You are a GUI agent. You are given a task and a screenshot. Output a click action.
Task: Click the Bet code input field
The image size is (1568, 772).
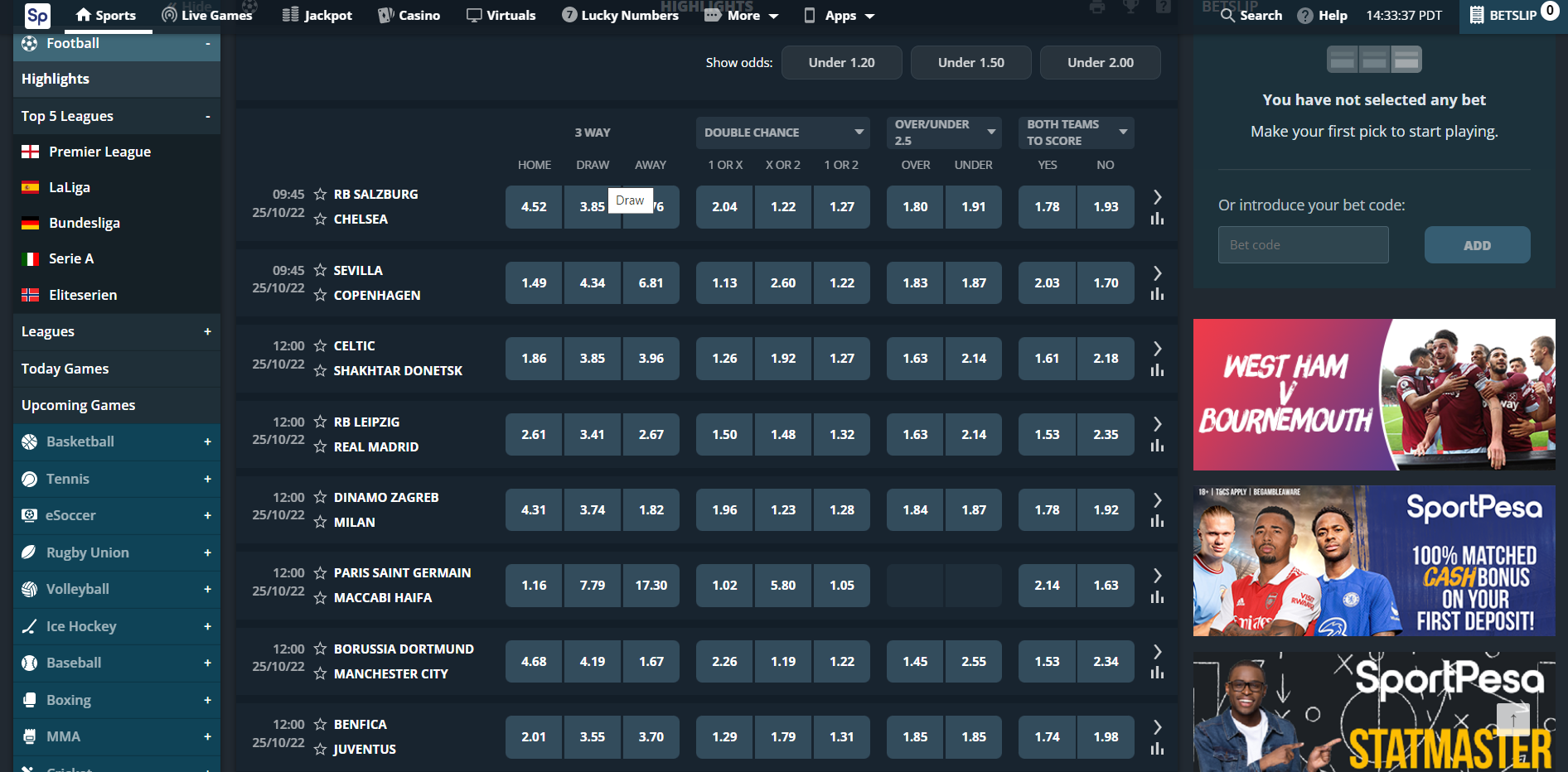[x=1303, y=245]
